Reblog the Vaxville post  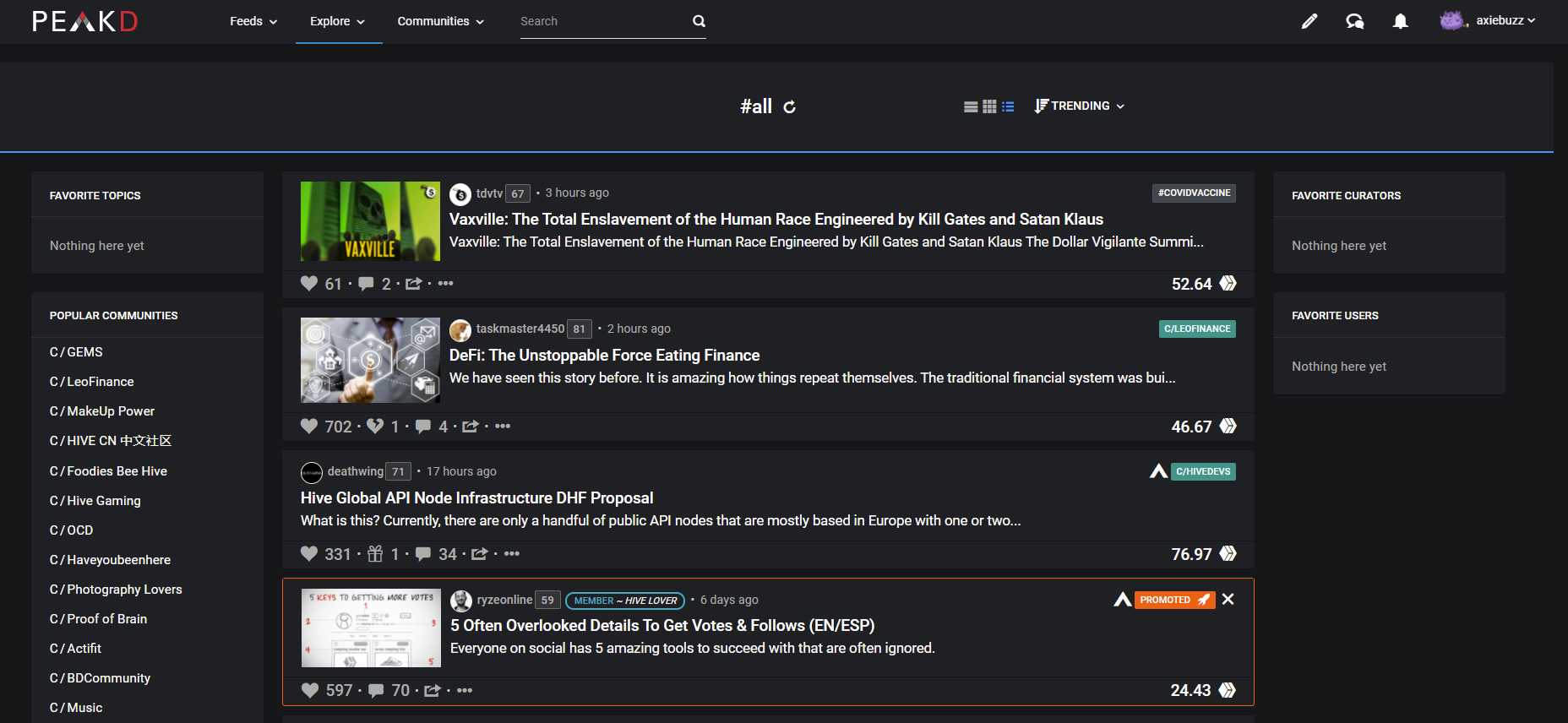pyautogui.click(x=413, y=284)
